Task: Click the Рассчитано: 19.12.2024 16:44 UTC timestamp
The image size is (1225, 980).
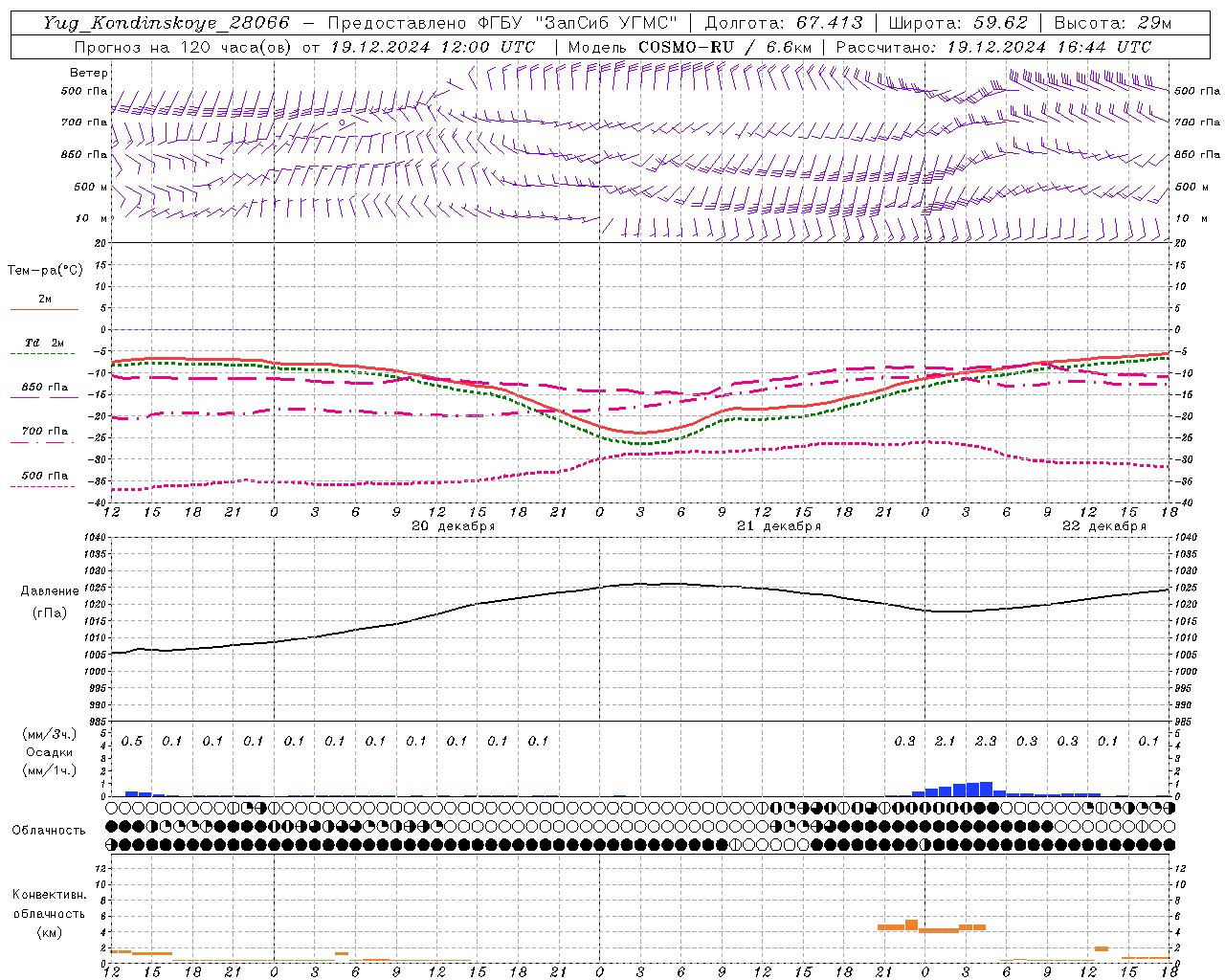Action: pos(993,47)
